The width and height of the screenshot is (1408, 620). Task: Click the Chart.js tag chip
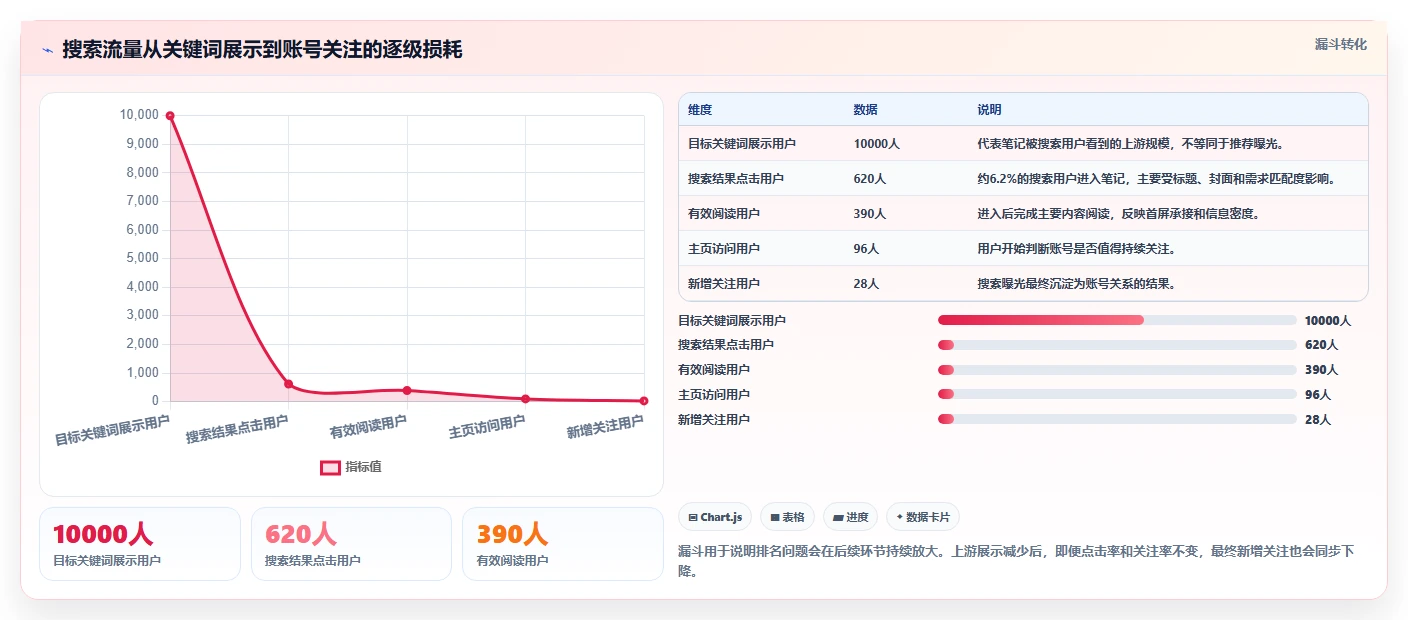click(715, 517)
